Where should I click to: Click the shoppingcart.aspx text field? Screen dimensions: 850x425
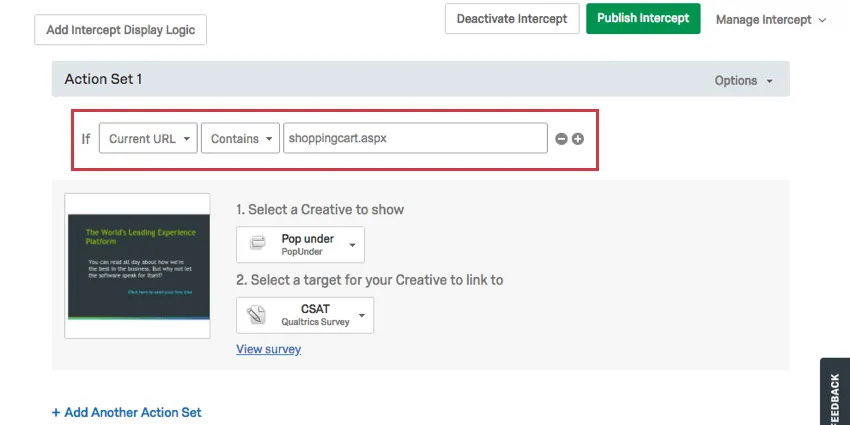coord(415,139)
